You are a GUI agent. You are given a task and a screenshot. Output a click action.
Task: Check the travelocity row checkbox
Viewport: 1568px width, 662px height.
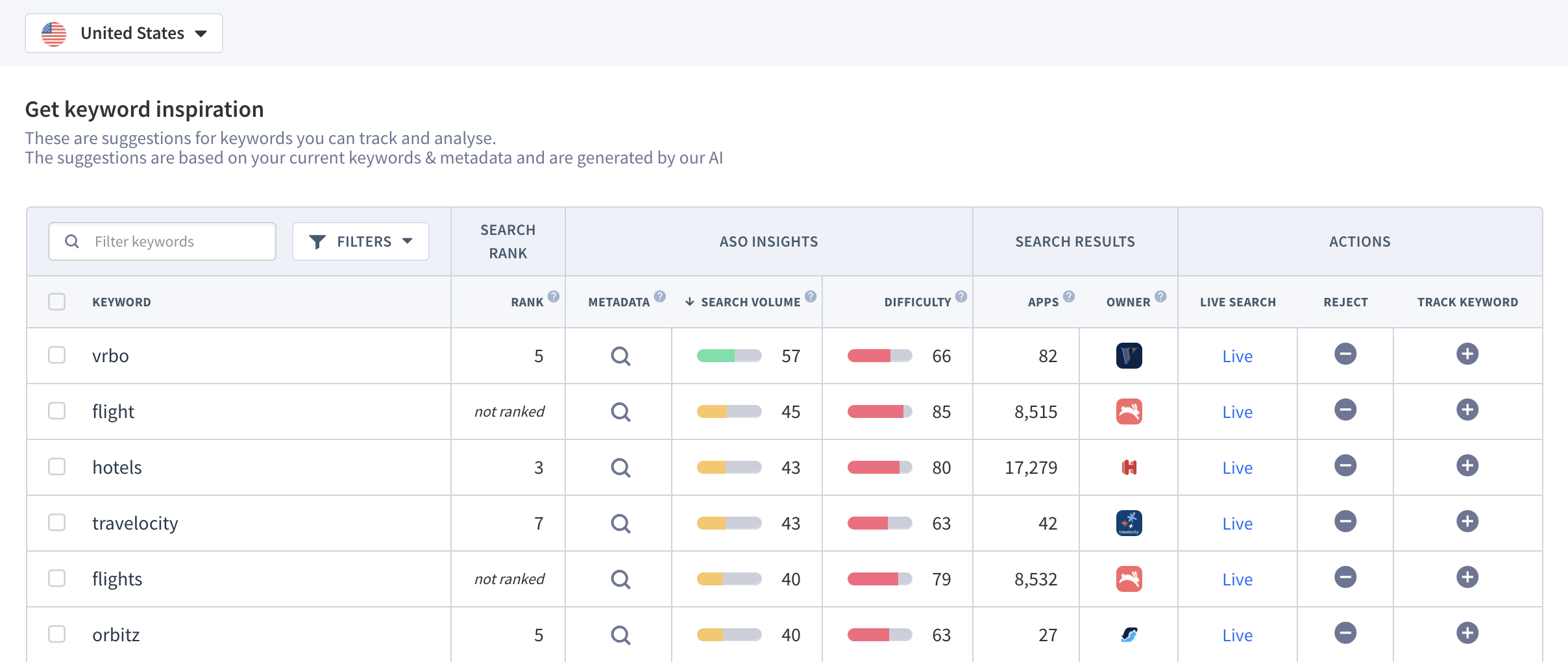(57, 522)
